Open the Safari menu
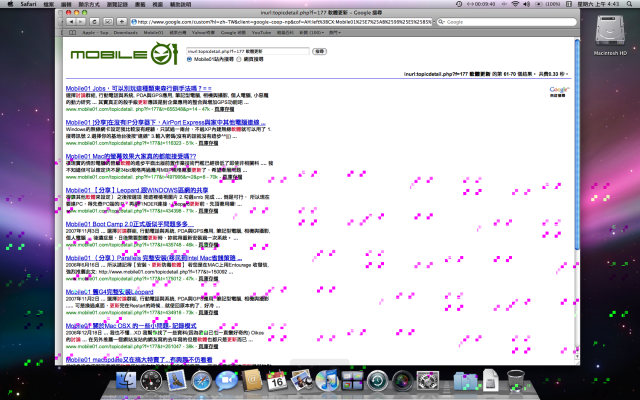The image size is (640, 400). tap(28, 4)
